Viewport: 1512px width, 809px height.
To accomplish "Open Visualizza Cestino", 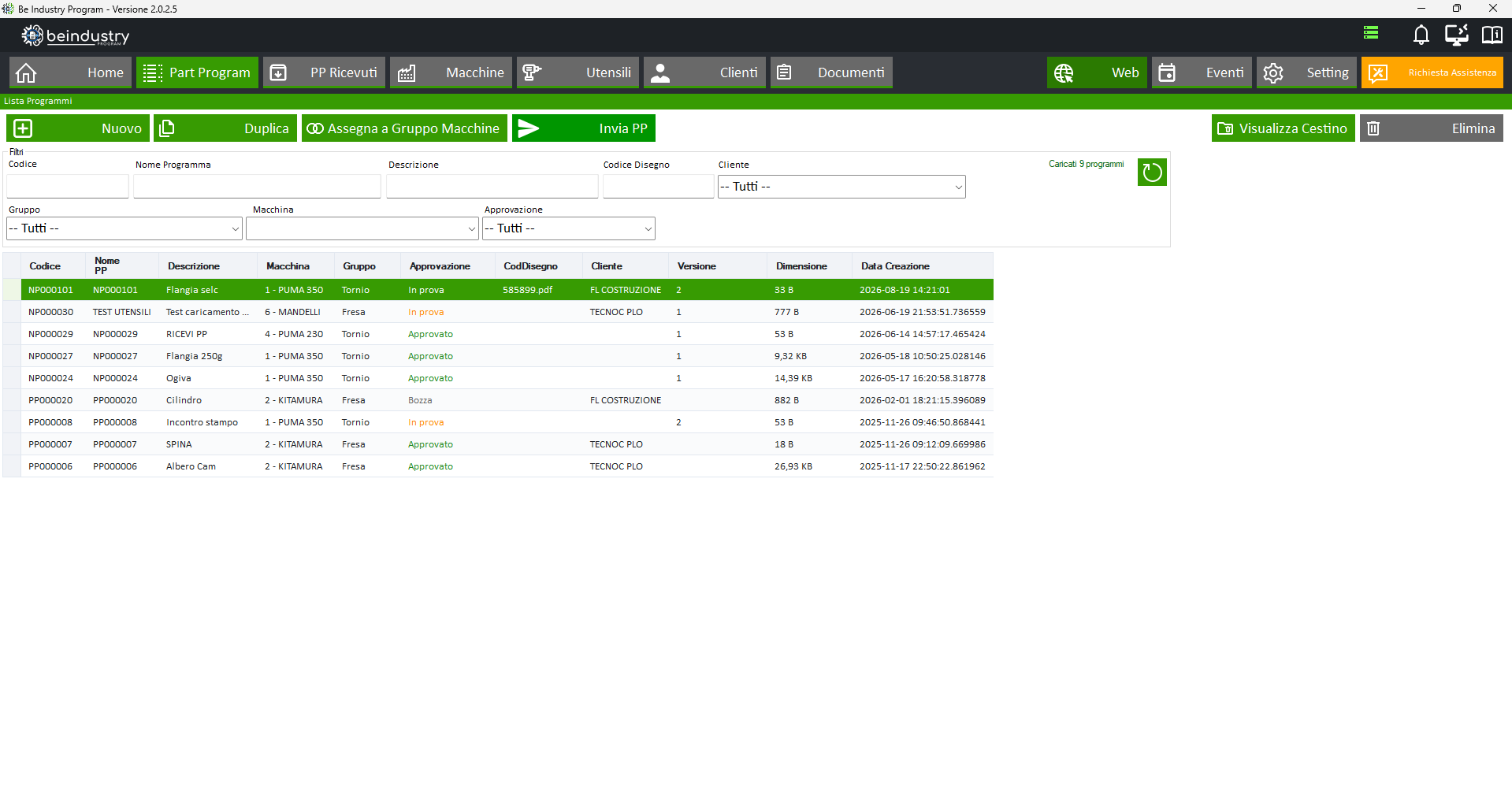I will (1283, 128).
